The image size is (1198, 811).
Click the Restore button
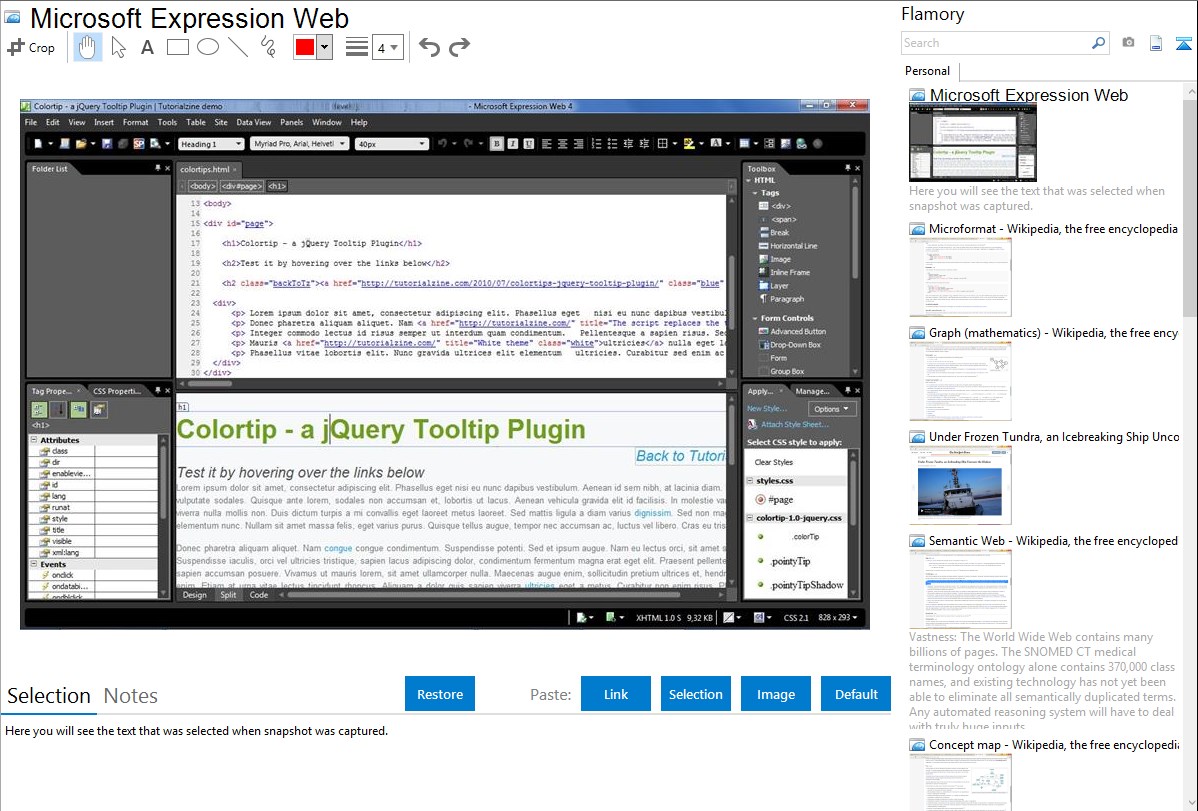tap(440, 694)
